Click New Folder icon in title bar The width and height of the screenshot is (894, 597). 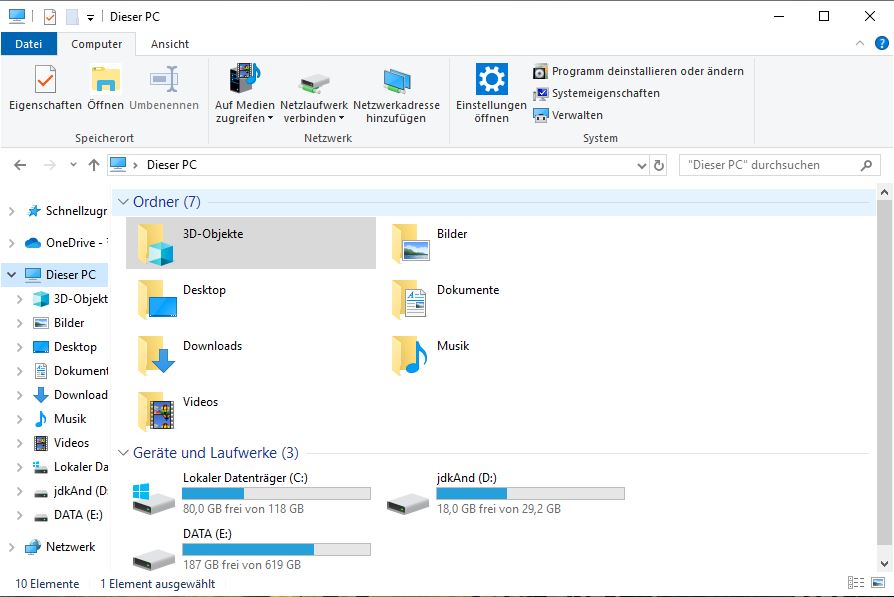[72, 17]
